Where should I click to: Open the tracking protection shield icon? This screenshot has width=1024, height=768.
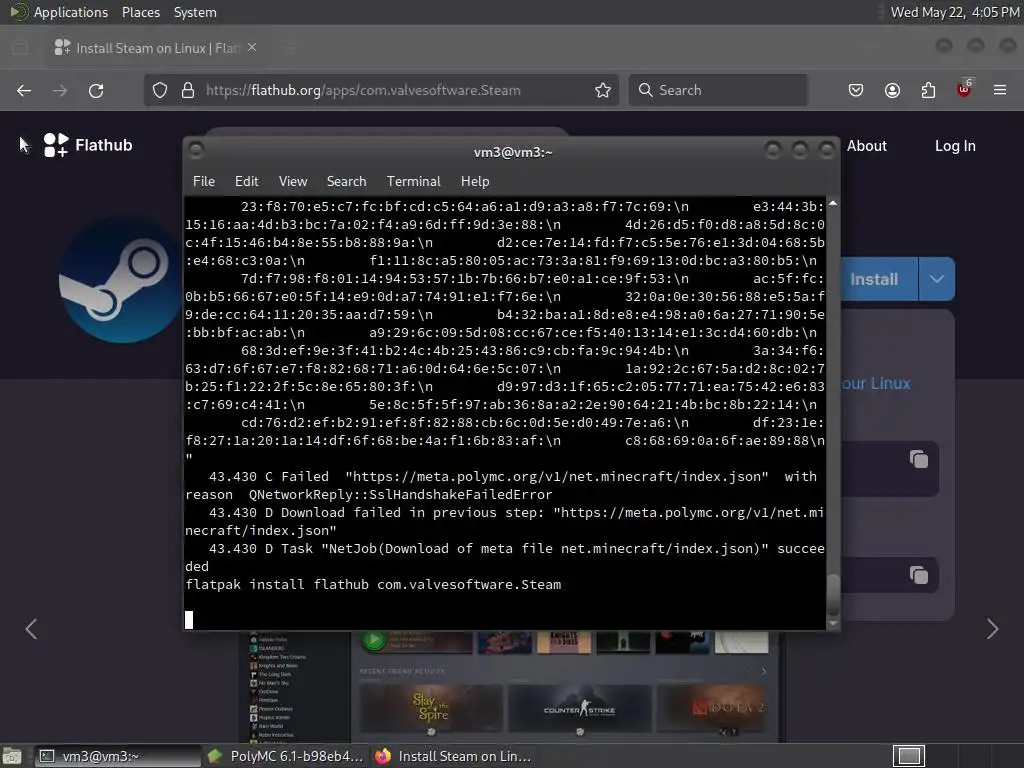coord(160,90)
